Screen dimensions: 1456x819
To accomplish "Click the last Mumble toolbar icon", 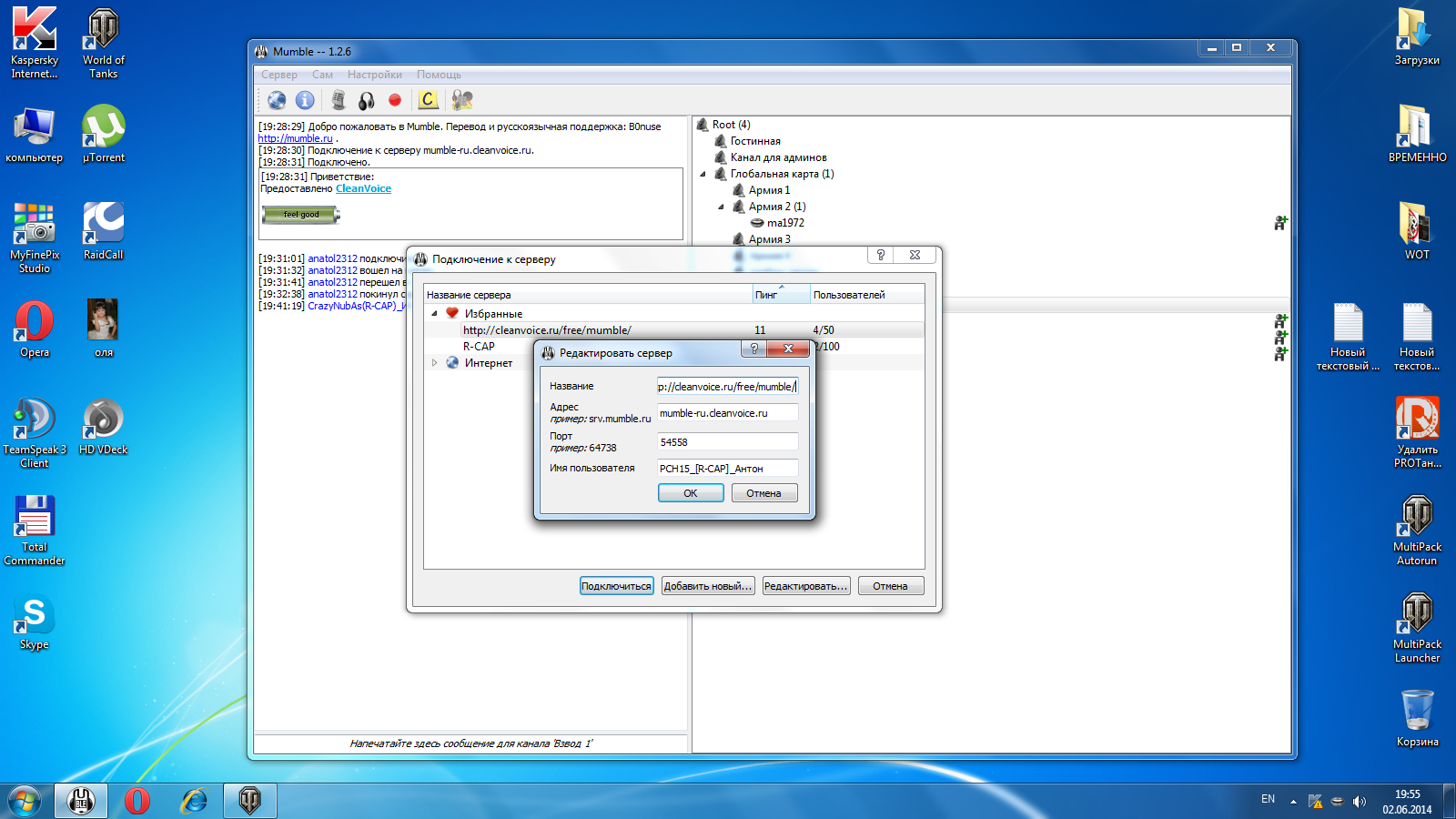I will click(x=462, y=100).
